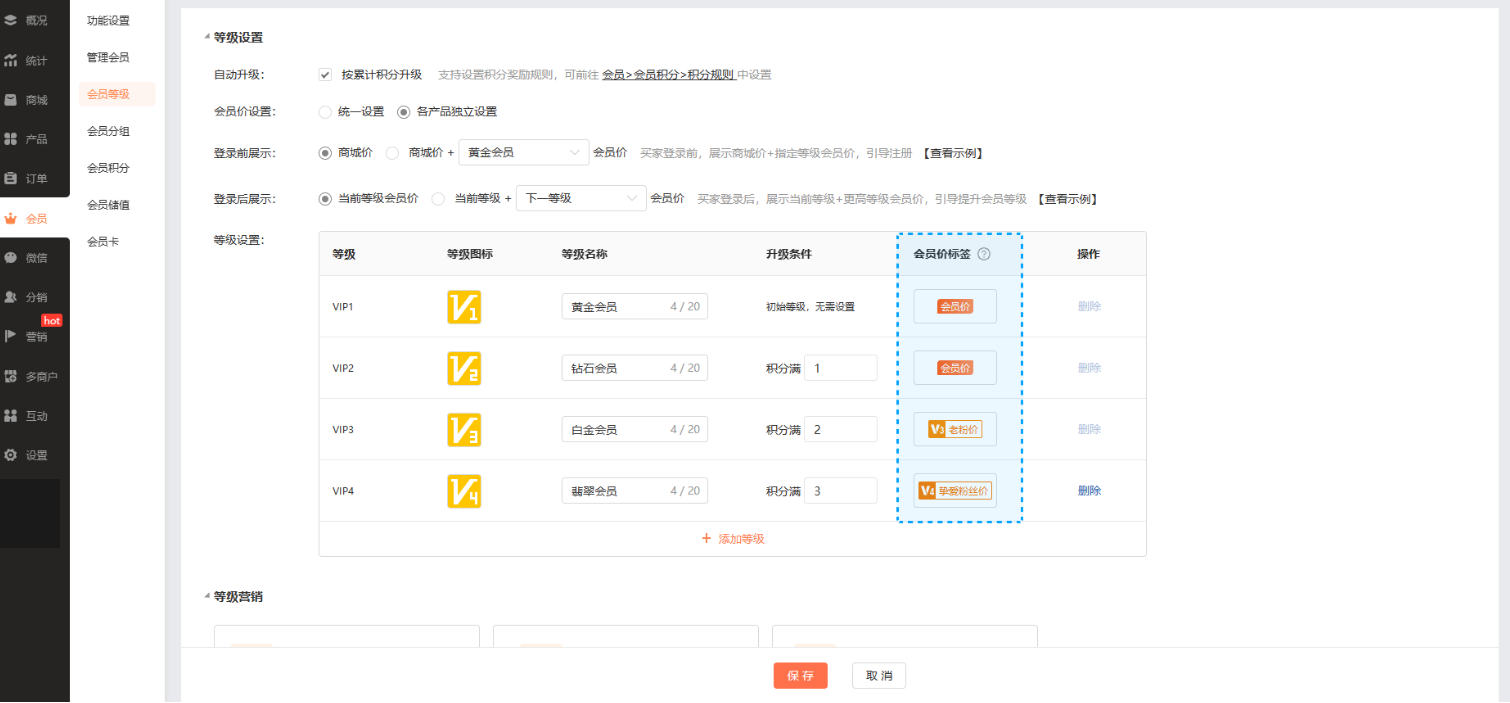Open the 订单 orders sidebar icon

(x=11, y=179)
